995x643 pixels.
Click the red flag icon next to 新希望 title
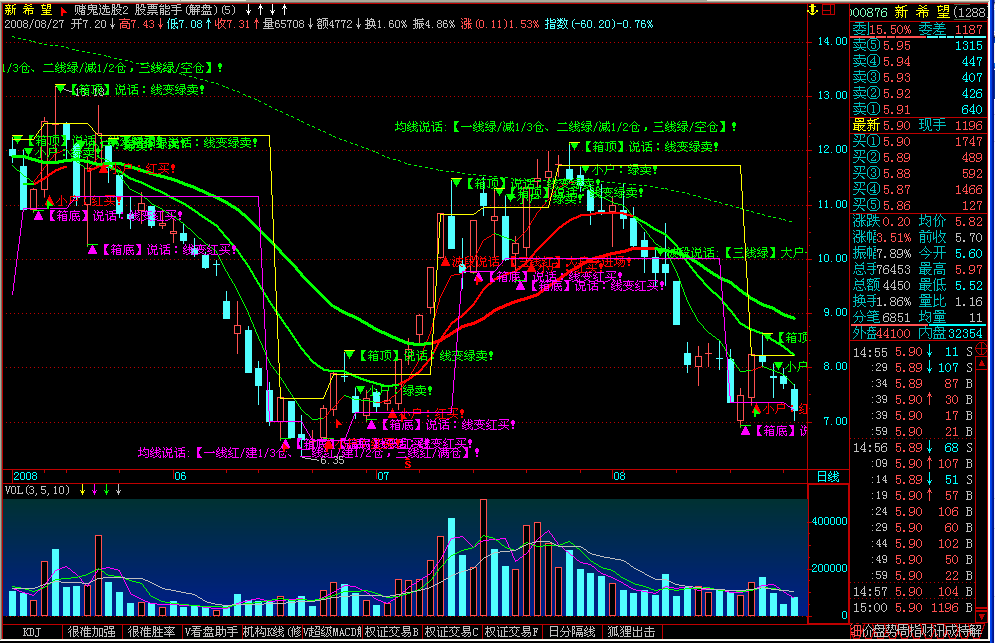pyautogui.click(x=63, y=11)
